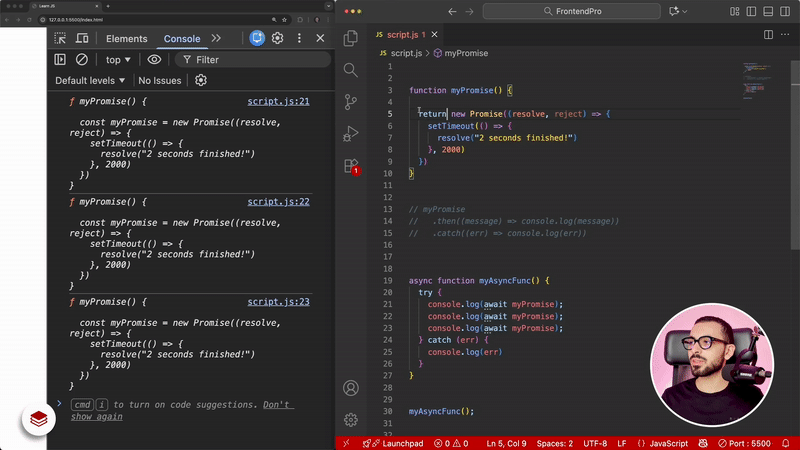The image size is (800, 450).
Task: Open the script.js:21 source link
Action: pos(278,102)
